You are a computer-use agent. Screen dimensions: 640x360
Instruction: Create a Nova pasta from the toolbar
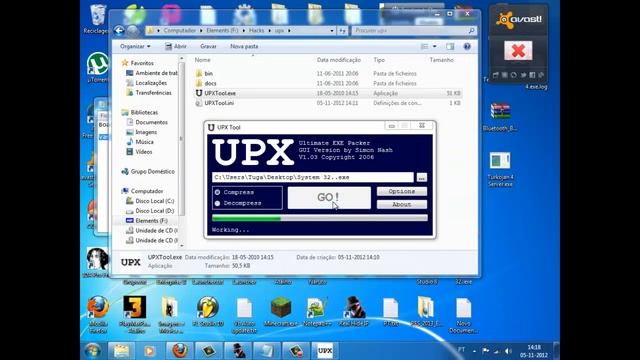click(244, 47)
